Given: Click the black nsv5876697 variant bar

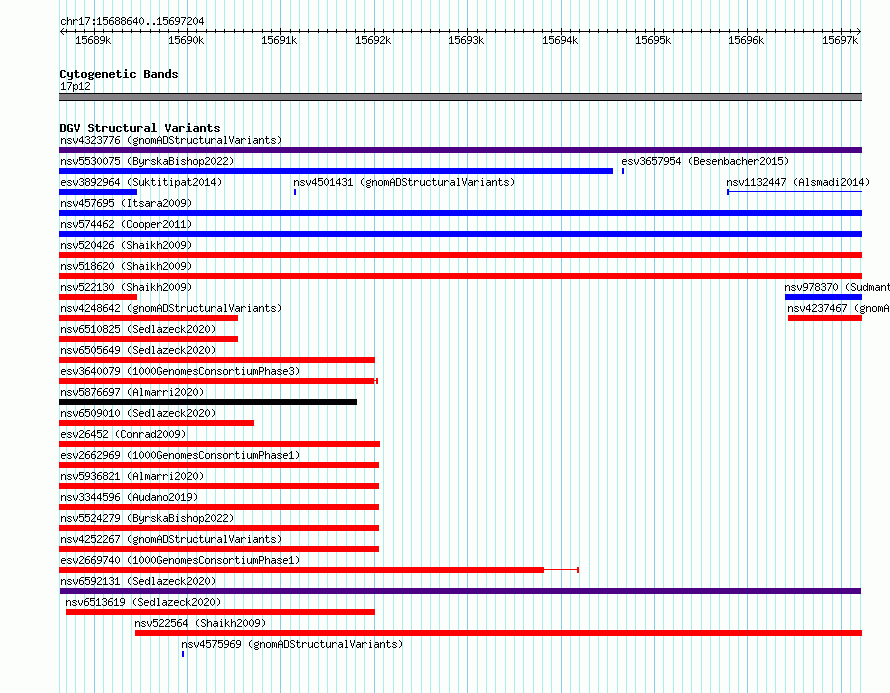Looking at the screenshot, I should 208,402.
